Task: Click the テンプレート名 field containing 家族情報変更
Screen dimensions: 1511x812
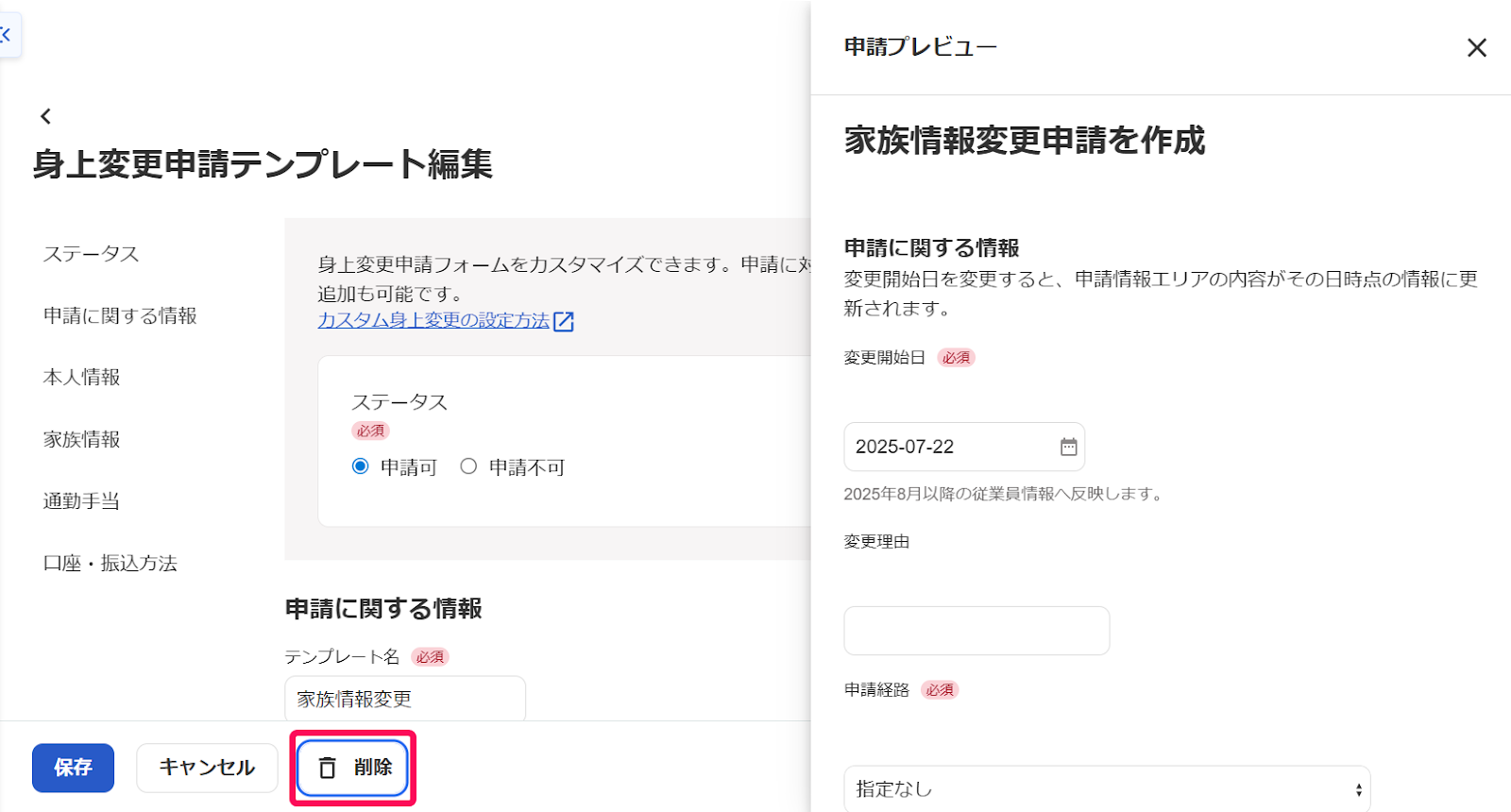Action: point(405,699)
